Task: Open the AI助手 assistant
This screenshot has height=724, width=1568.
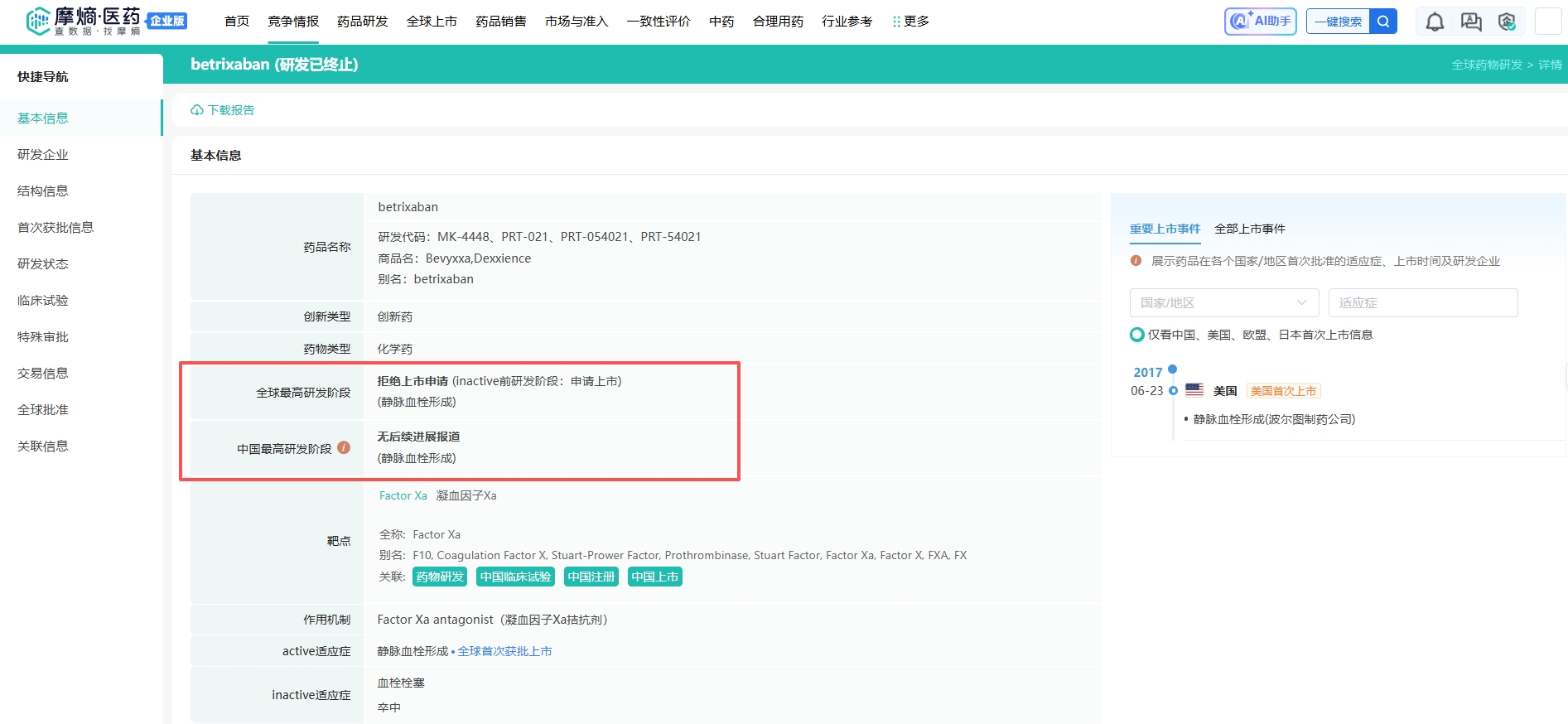Action: click(1260, 22)
